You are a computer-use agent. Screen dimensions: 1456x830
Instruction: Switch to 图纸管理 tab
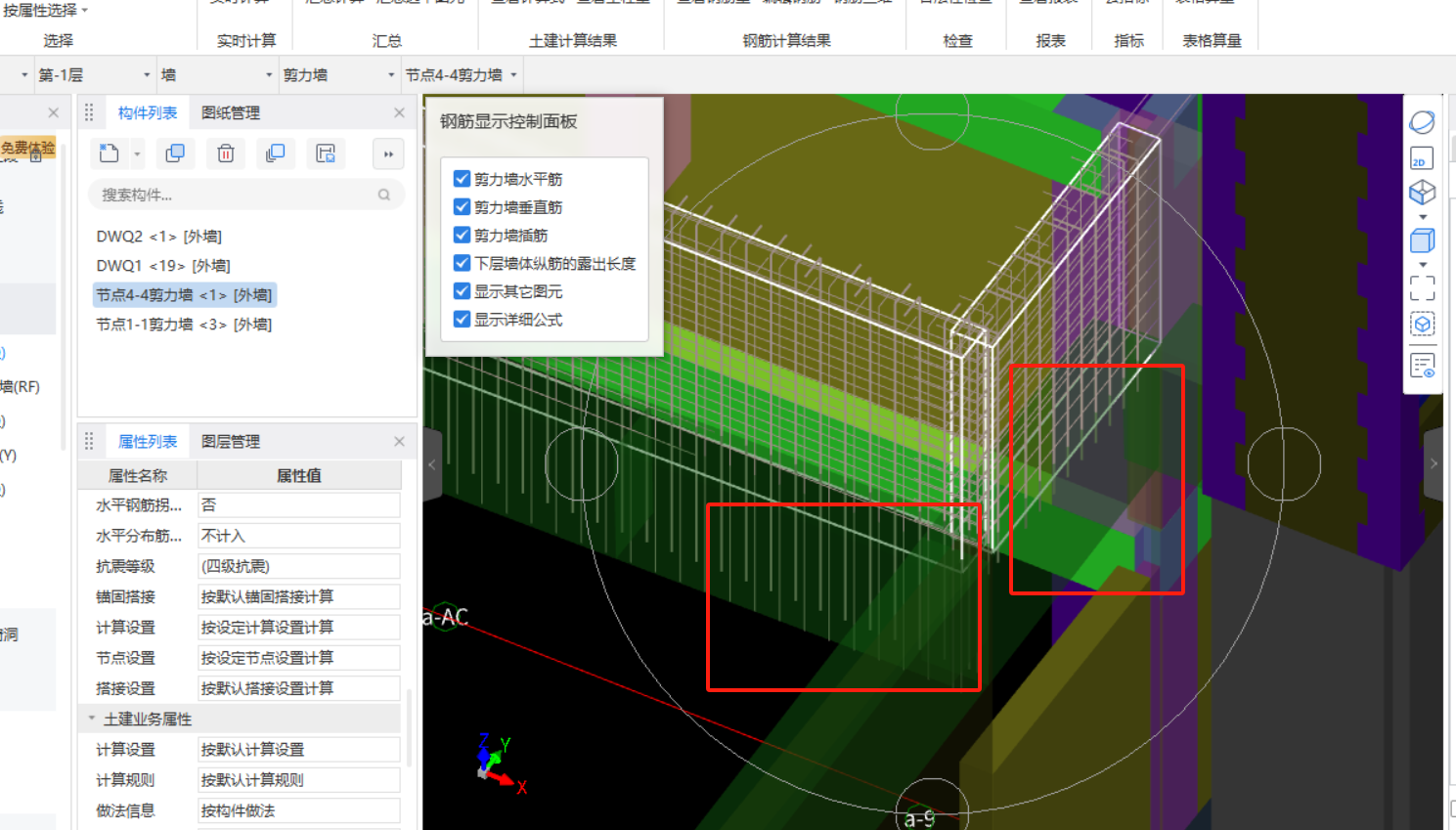click(x=231, y=112)
